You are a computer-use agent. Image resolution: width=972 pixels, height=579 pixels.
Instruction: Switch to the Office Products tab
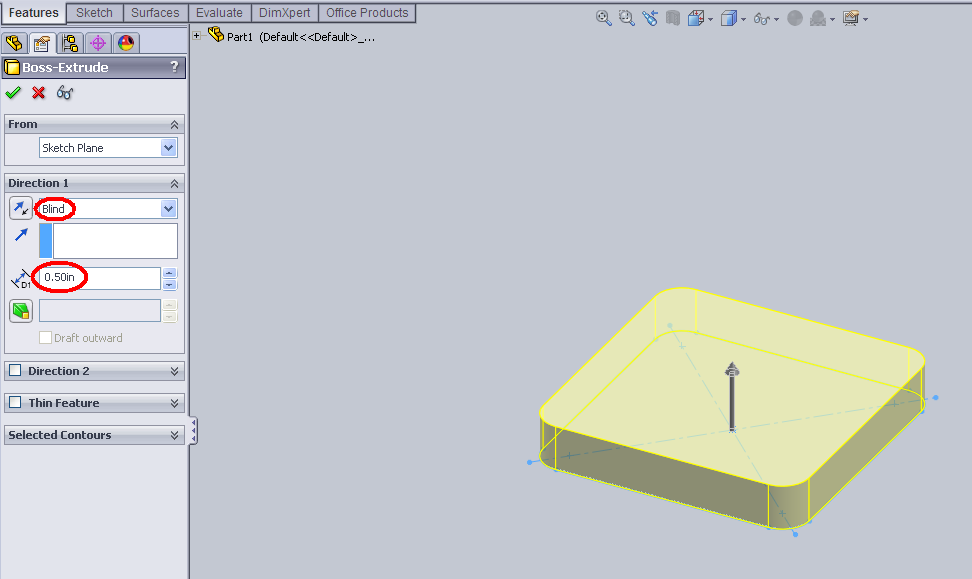pyautogui.click(x=367, y=12)
